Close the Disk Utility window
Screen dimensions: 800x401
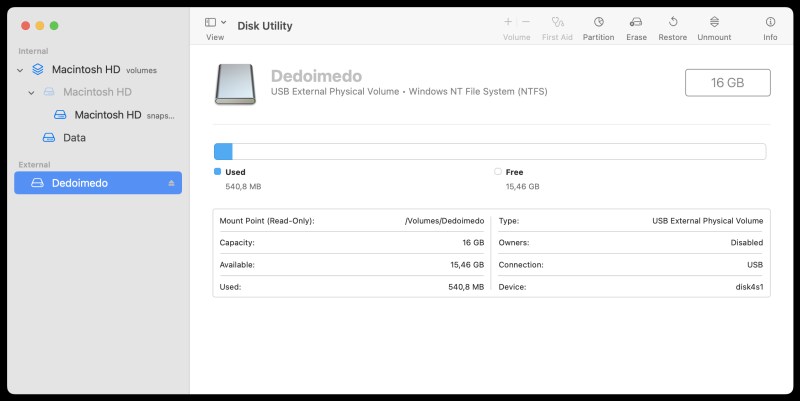[26, 26]
